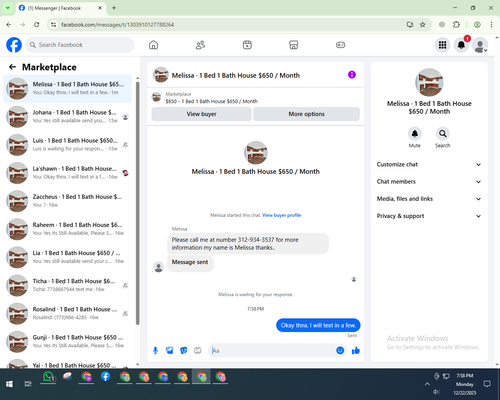The height and width of the screenshot is (400, 500).
Task: Open Ticha conversation in chat list
Action: (x=67, y=285)
